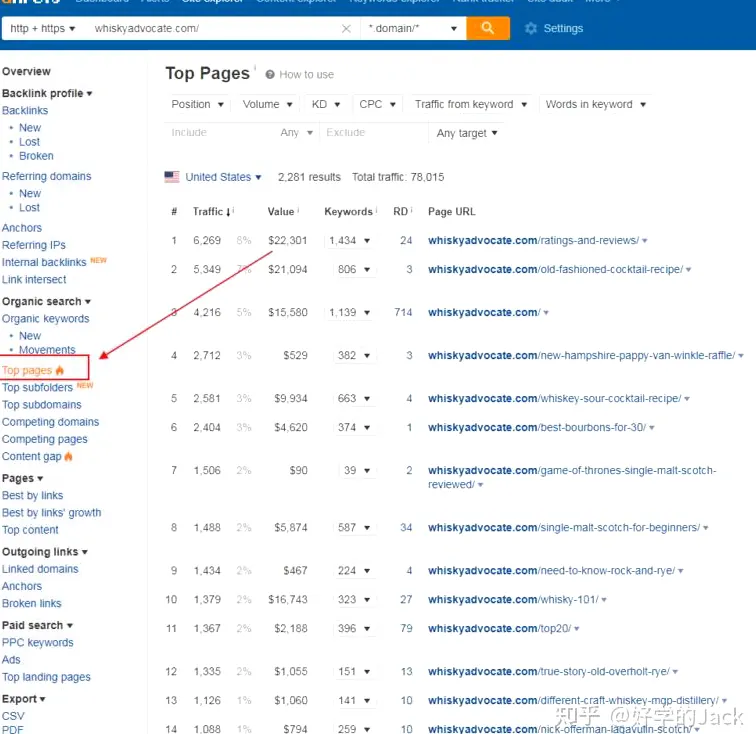Open the old-fashioned-cocktail-recipe page URL
Screen dimensions: 756x734
pos(555,269)
